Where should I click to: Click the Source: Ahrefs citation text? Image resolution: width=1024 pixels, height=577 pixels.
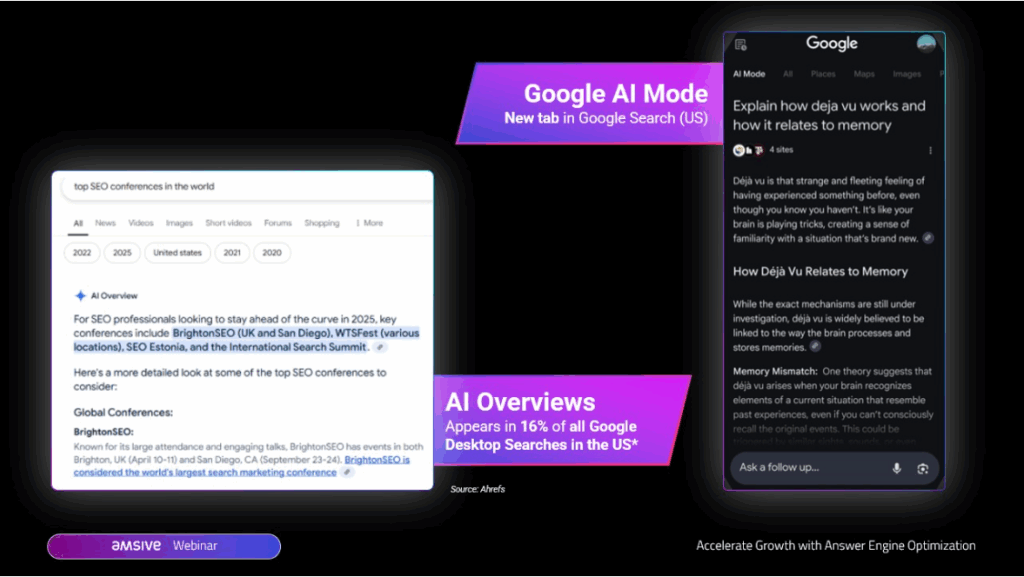click(477, 489)
